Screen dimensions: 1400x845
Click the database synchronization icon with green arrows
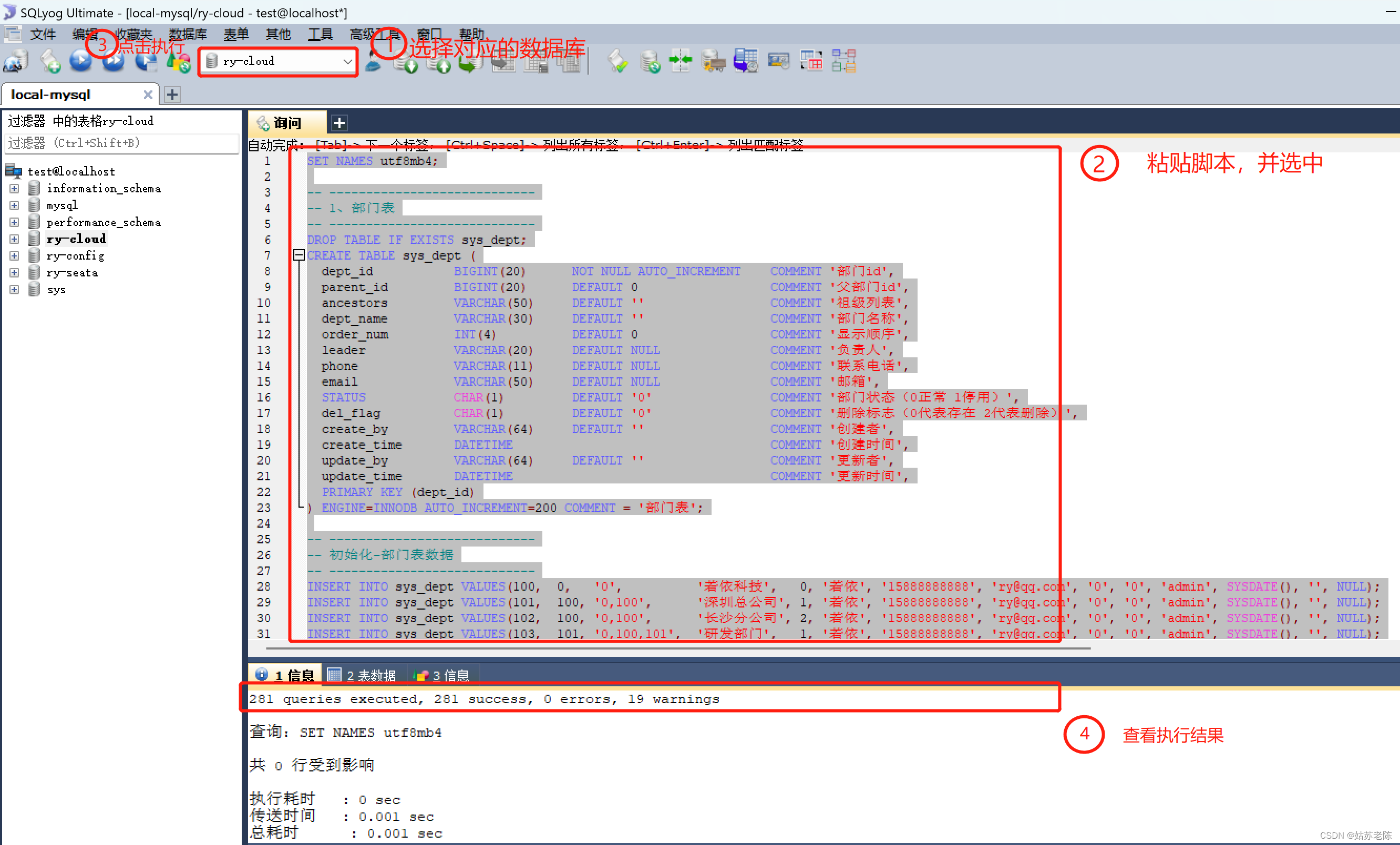point(650,61)
